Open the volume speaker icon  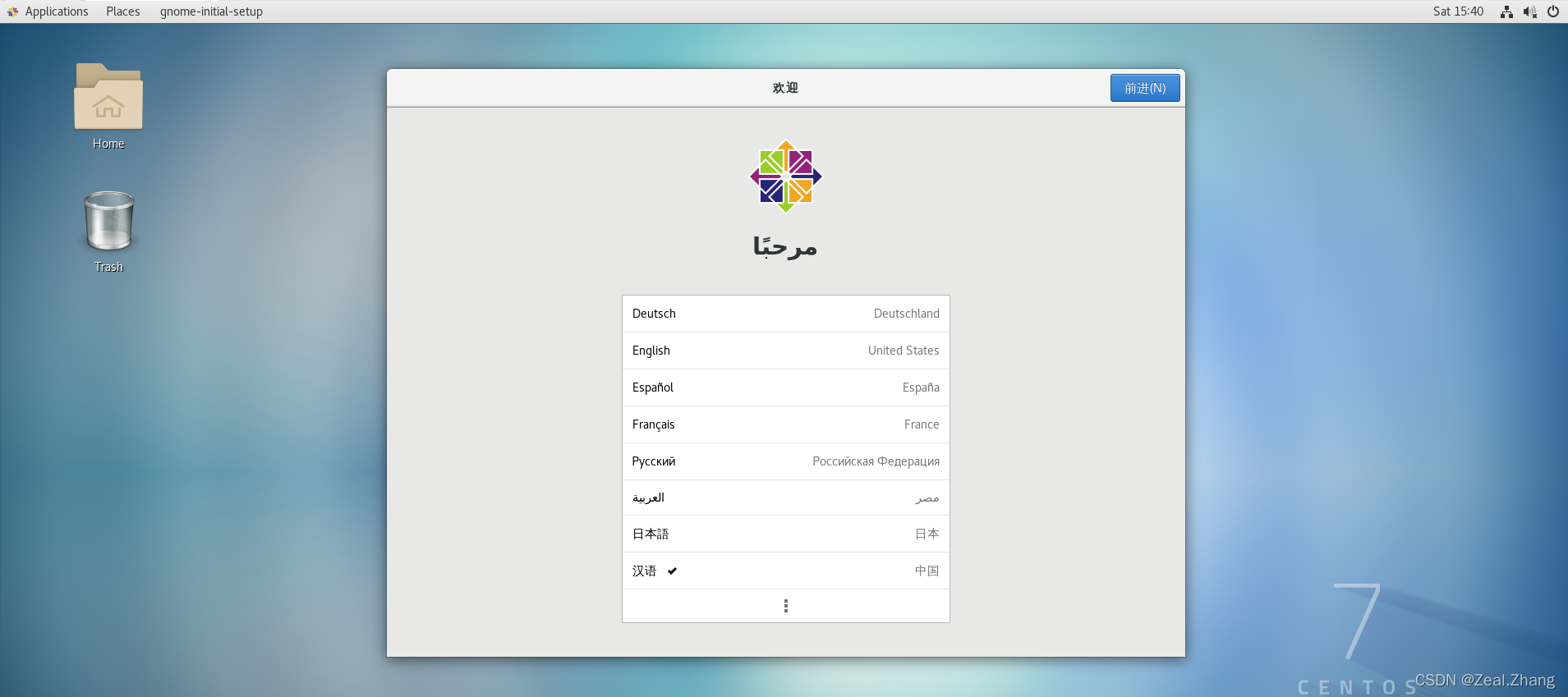[1529, 11]
